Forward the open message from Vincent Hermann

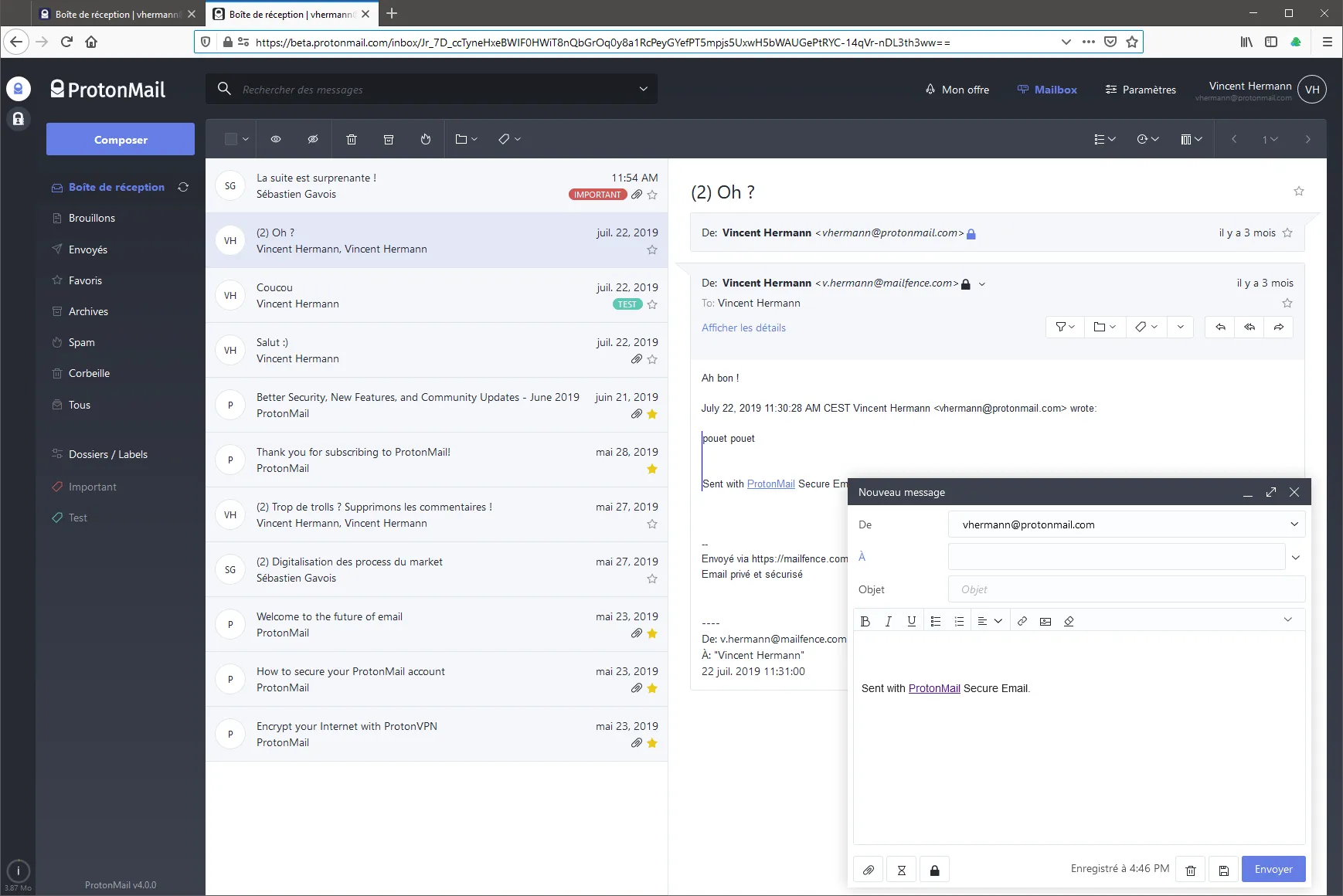pos(1279,327)
